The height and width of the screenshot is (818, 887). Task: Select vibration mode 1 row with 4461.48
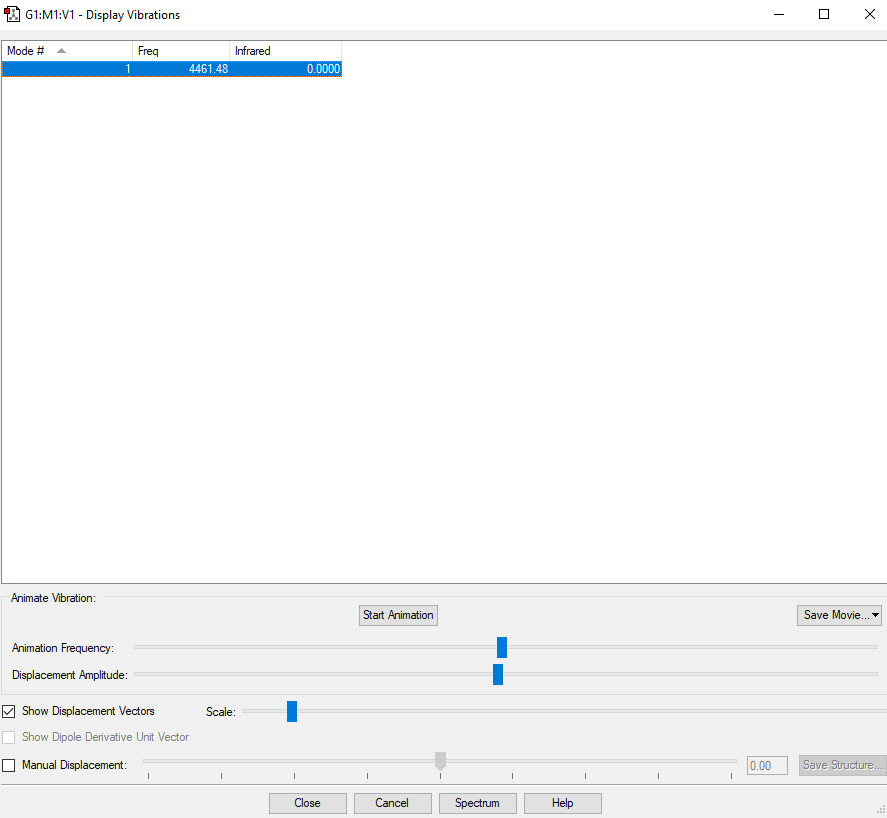(x=171, y=69)
